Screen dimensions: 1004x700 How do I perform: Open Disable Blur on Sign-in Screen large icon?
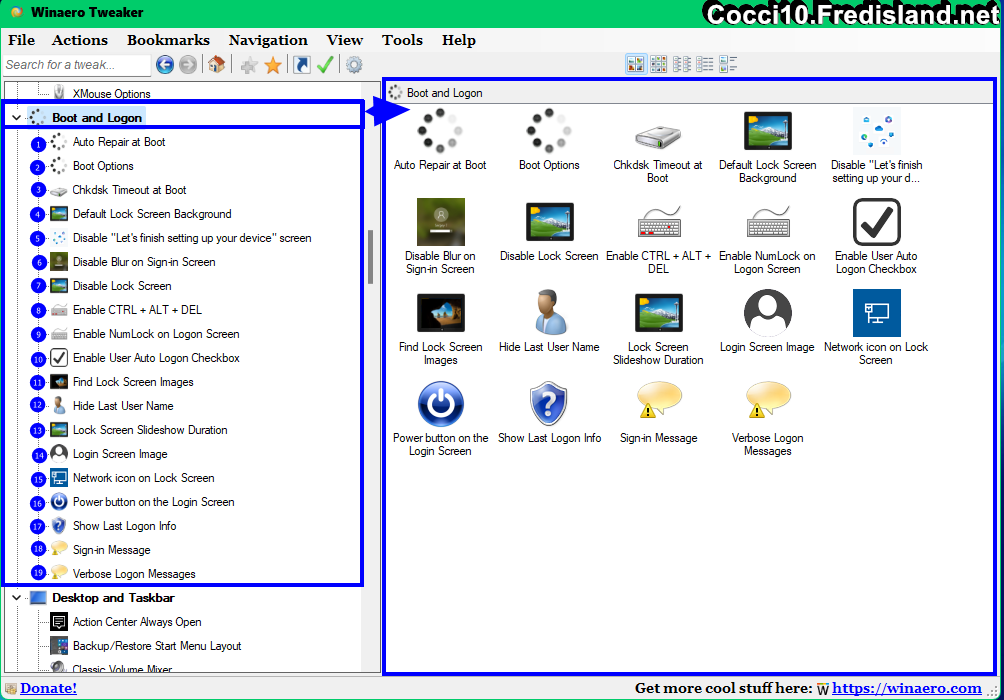441,222
